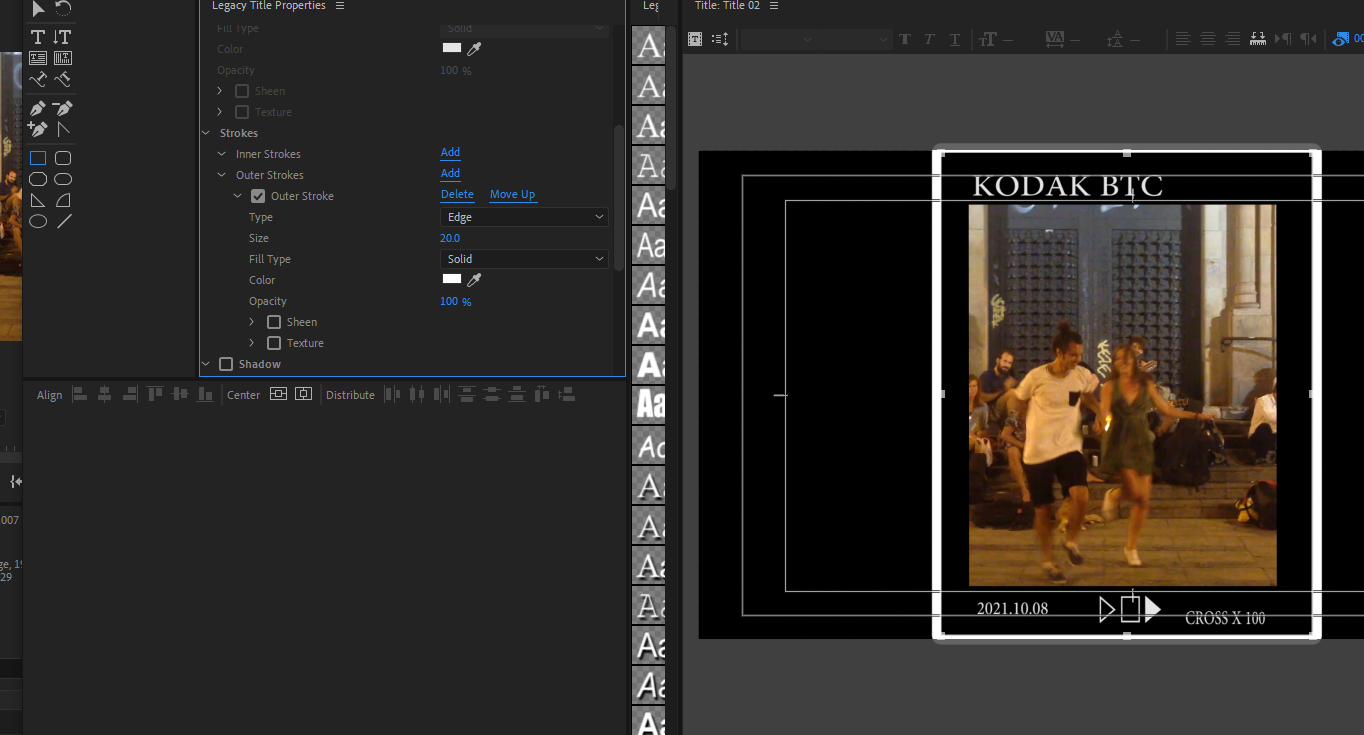Select the Line tool
1364x735 pixels.
pos(63,221)
